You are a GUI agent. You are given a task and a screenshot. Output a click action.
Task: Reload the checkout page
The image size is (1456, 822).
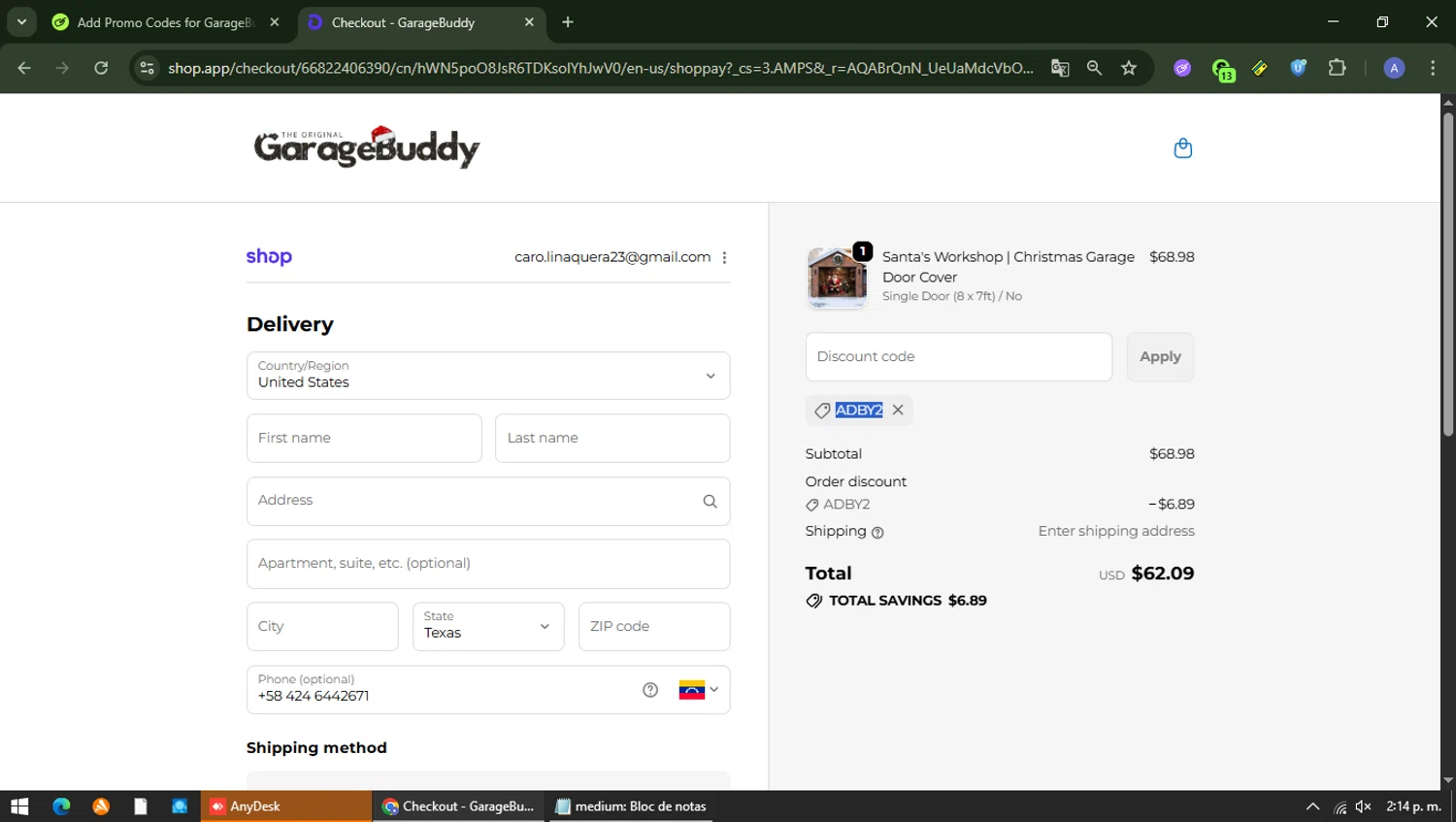[x=101, y=68]
